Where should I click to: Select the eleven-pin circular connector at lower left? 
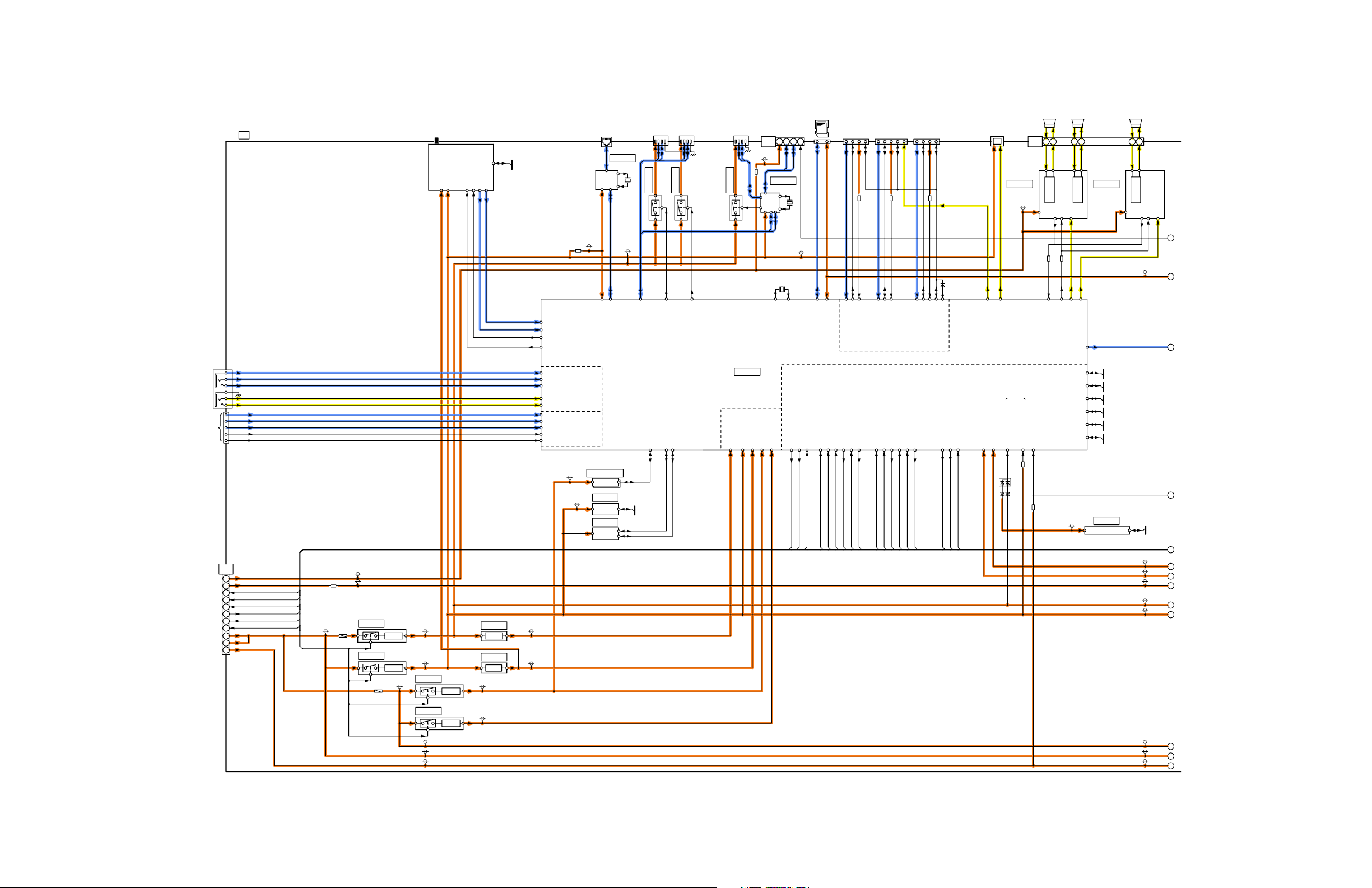pyautogui.click(x=226, y=614)
